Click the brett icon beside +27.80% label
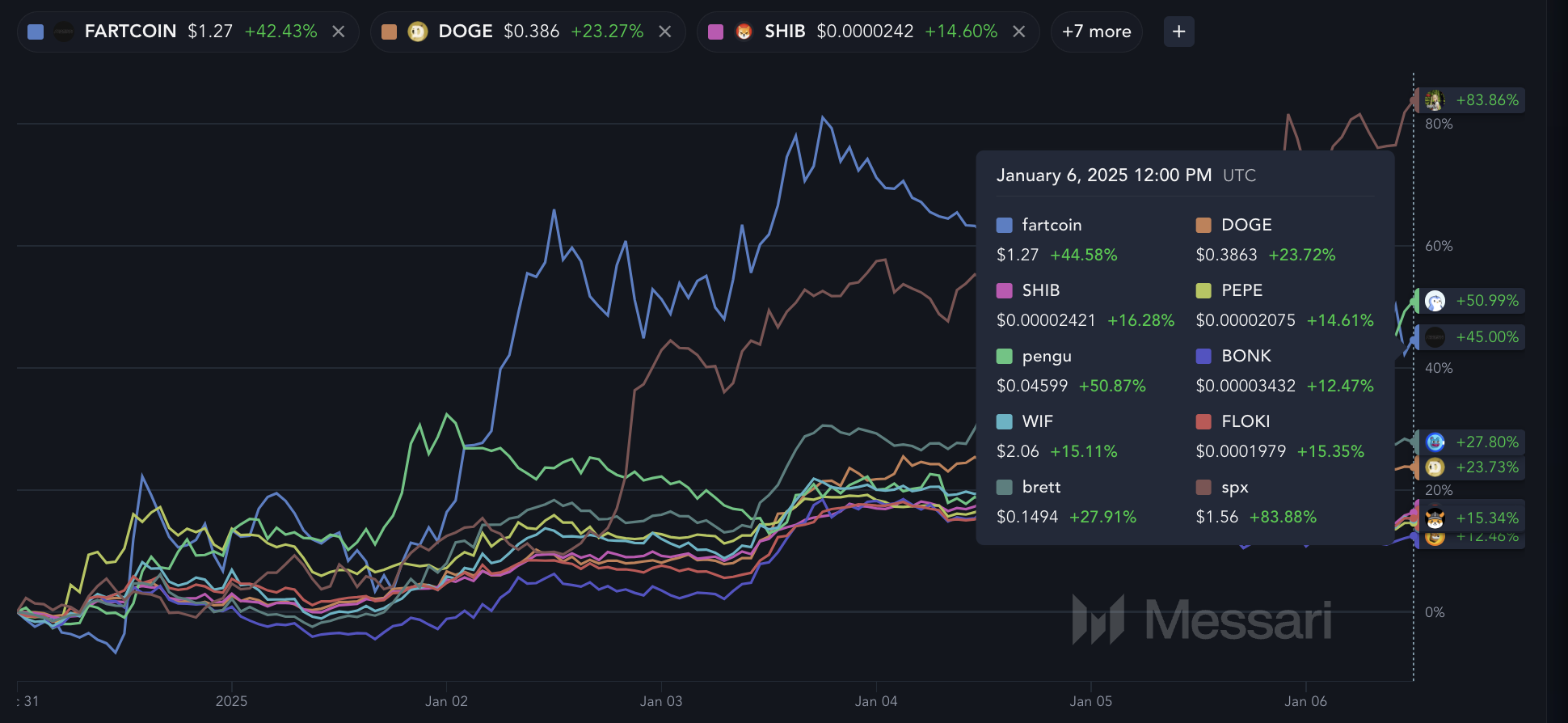This screenshot has height=723, width=1568. [1435, 442]
